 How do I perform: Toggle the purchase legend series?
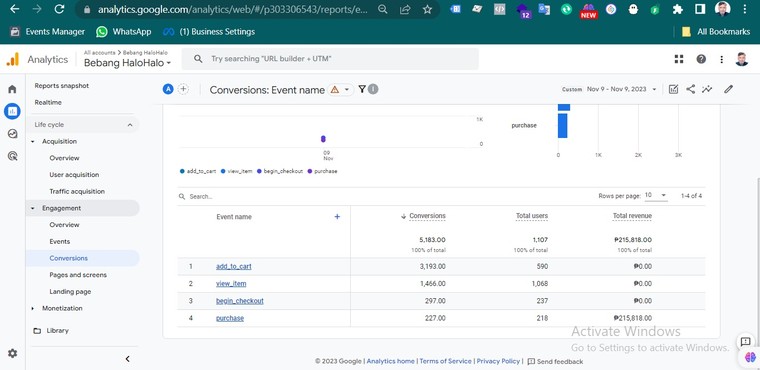point(322,171)
